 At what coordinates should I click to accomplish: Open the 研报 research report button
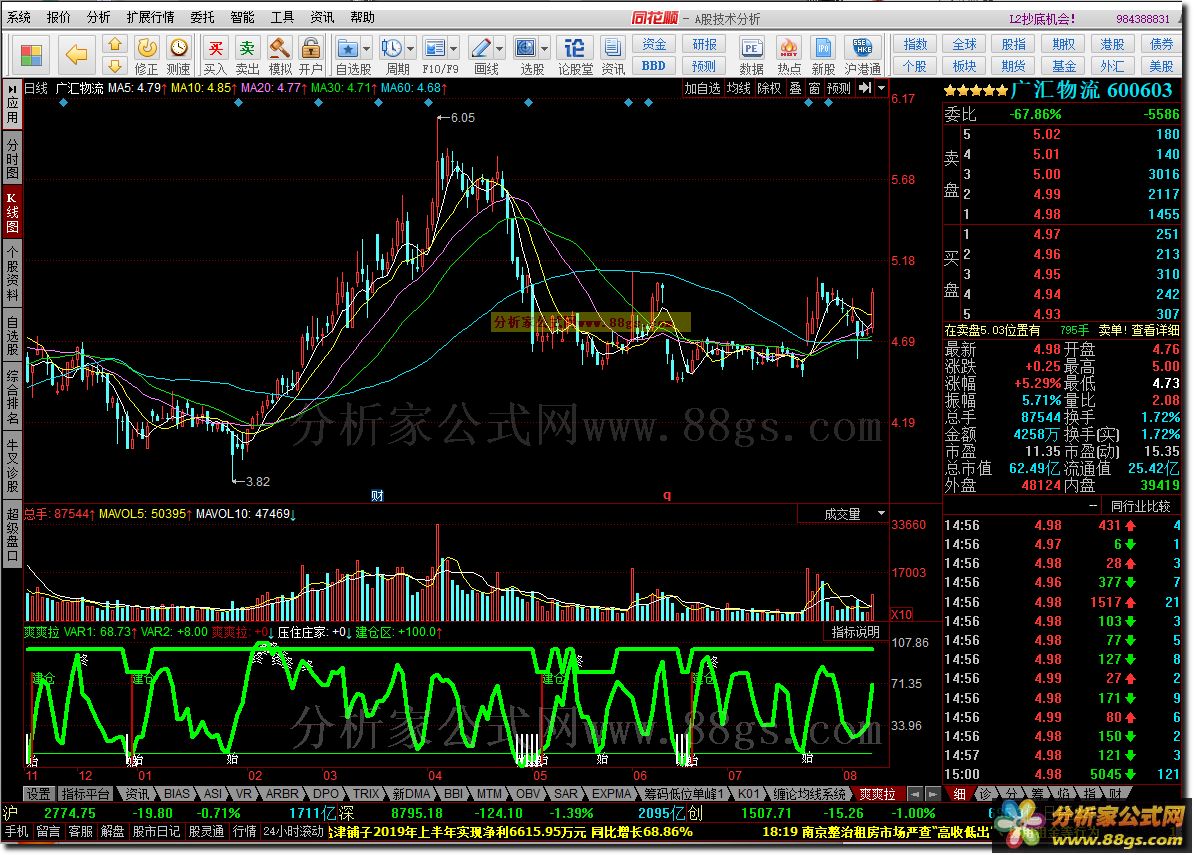tap(704, 44)
